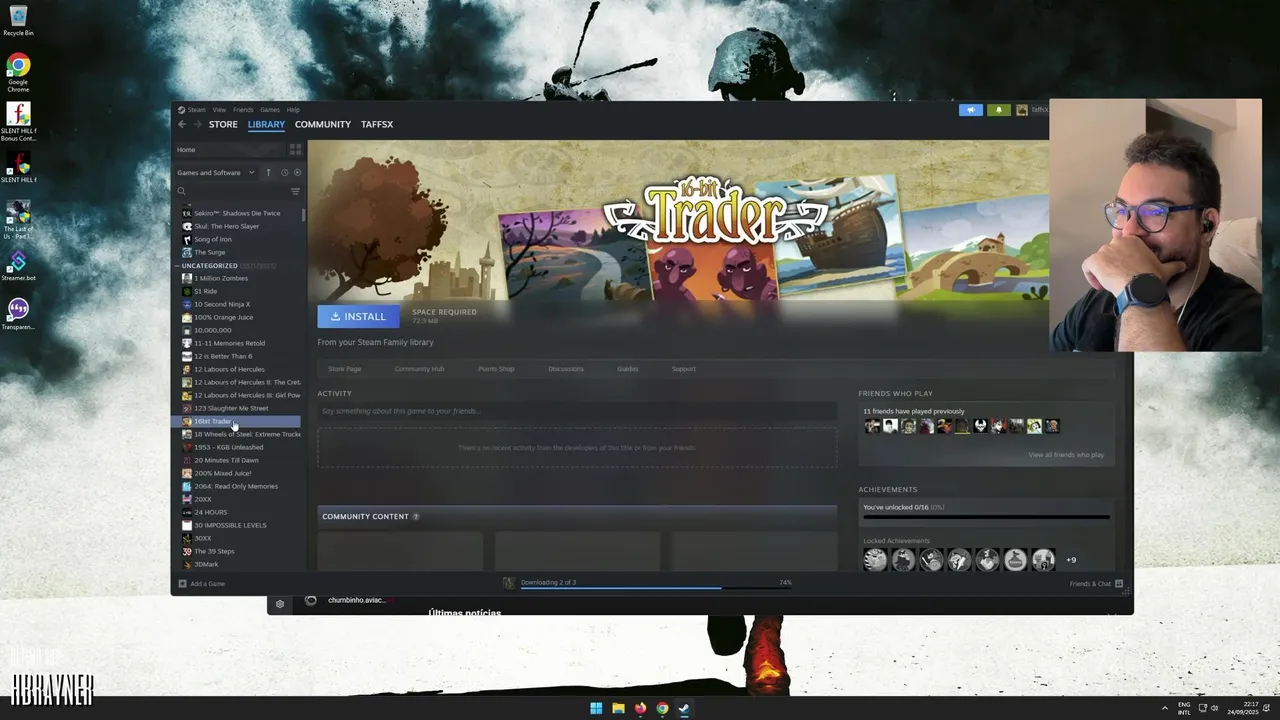Click the blue INSTALL button
1280x720 pixels.
358,316
